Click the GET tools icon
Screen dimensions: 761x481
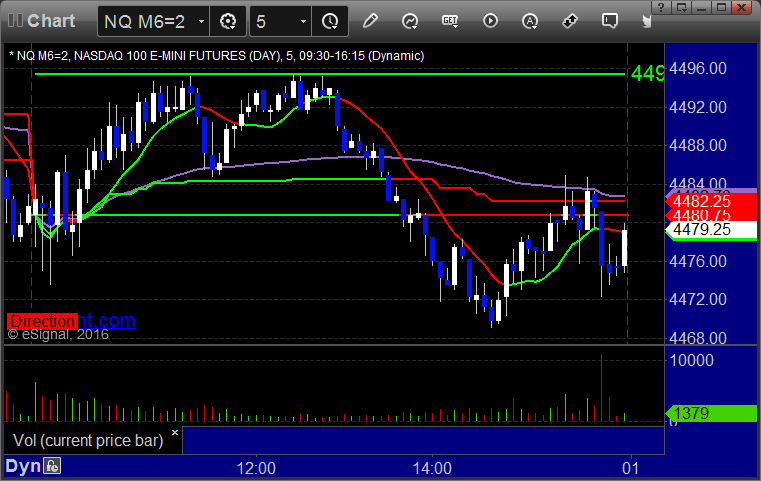click(x=450, y=21)
